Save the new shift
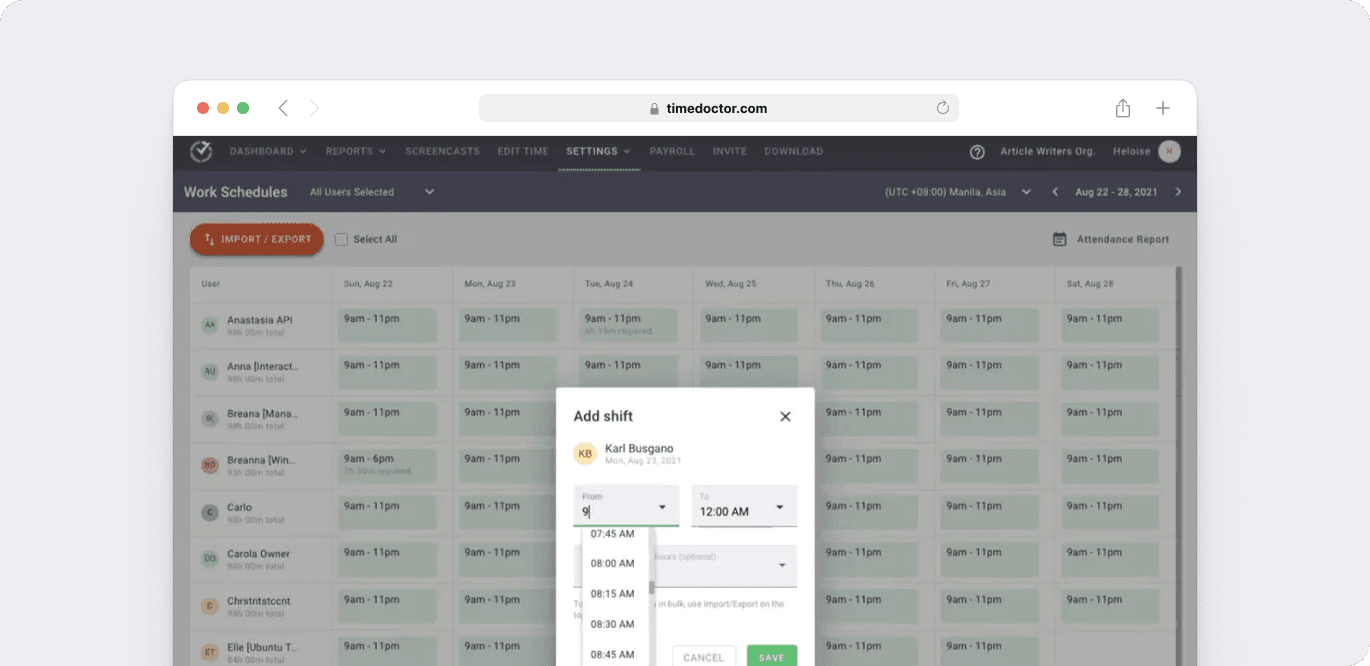 (771, 656)
